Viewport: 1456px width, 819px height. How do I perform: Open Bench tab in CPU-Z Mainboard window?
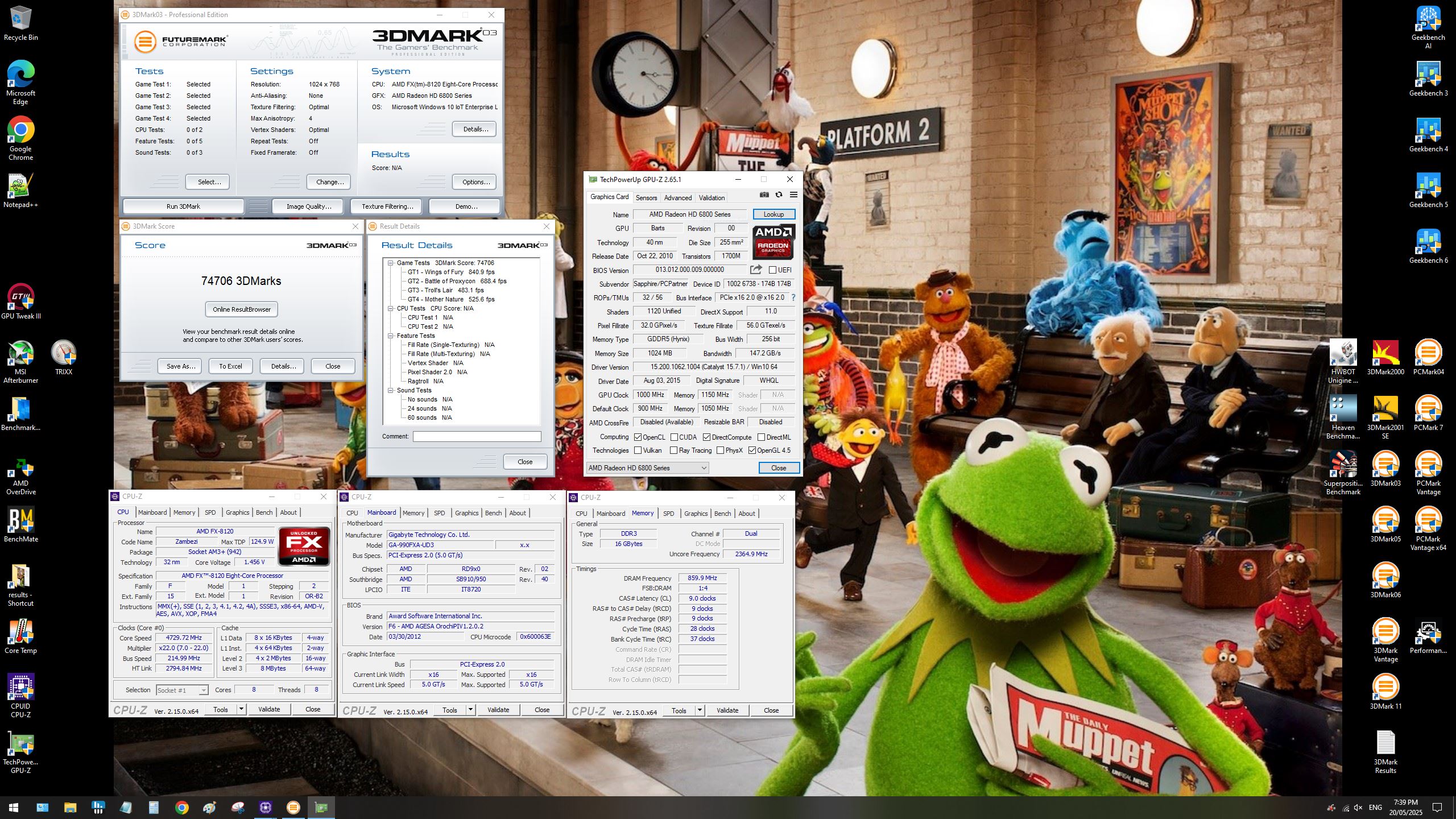pos(494,513)
